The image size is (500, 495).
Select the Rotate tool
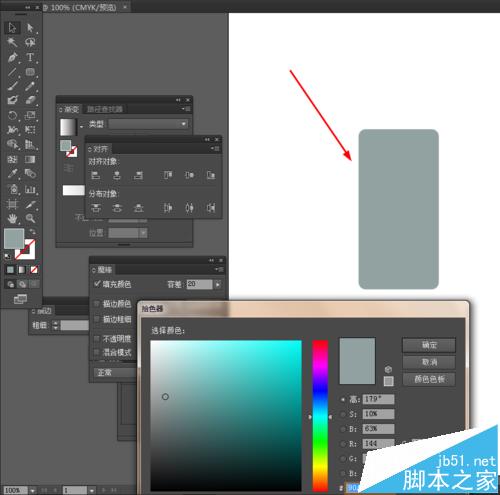tap(12, 115)
